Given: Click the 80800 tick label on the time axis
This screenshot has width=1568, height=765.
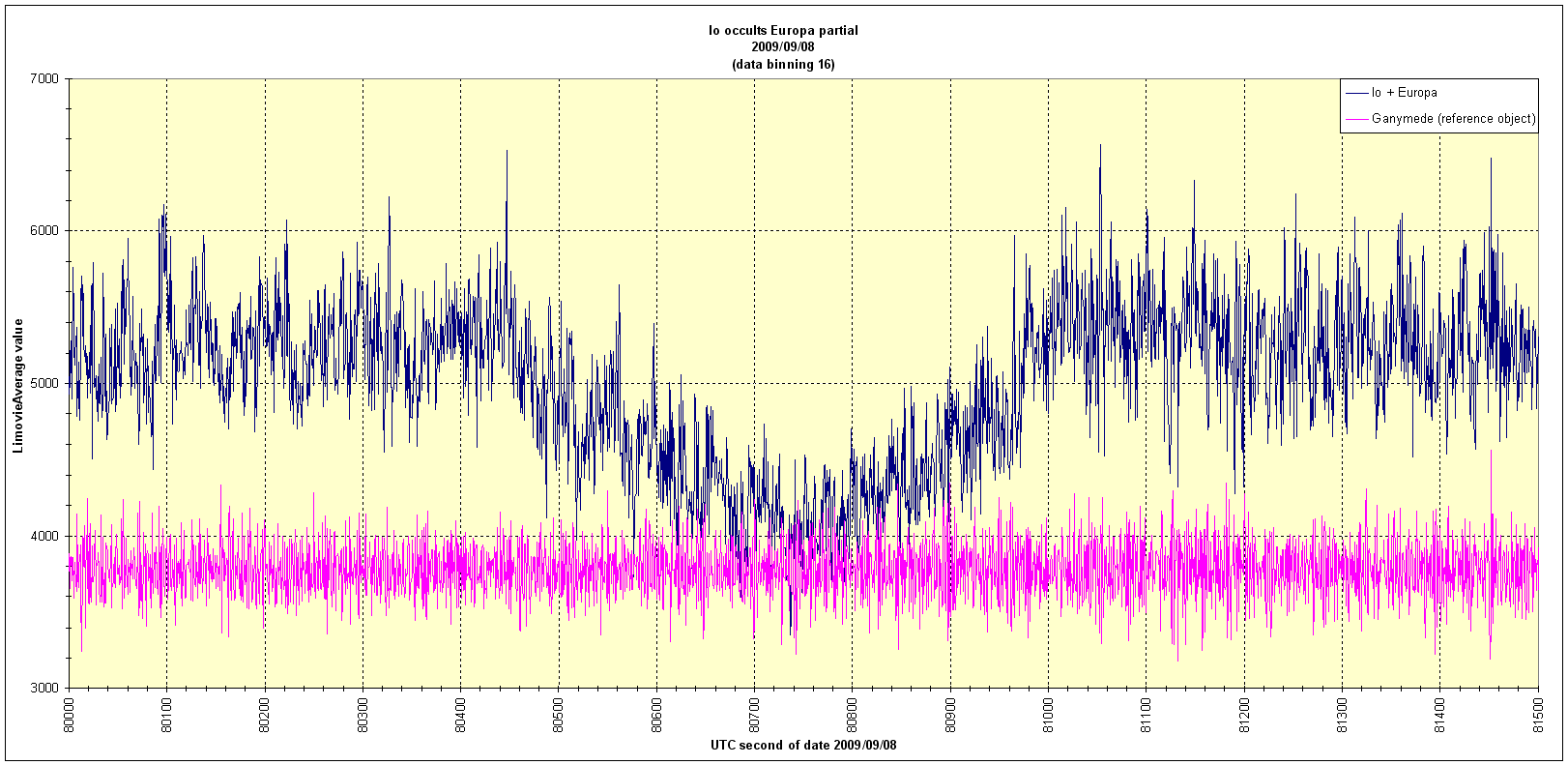Looking at the screenshot, I should pos(852,714).
